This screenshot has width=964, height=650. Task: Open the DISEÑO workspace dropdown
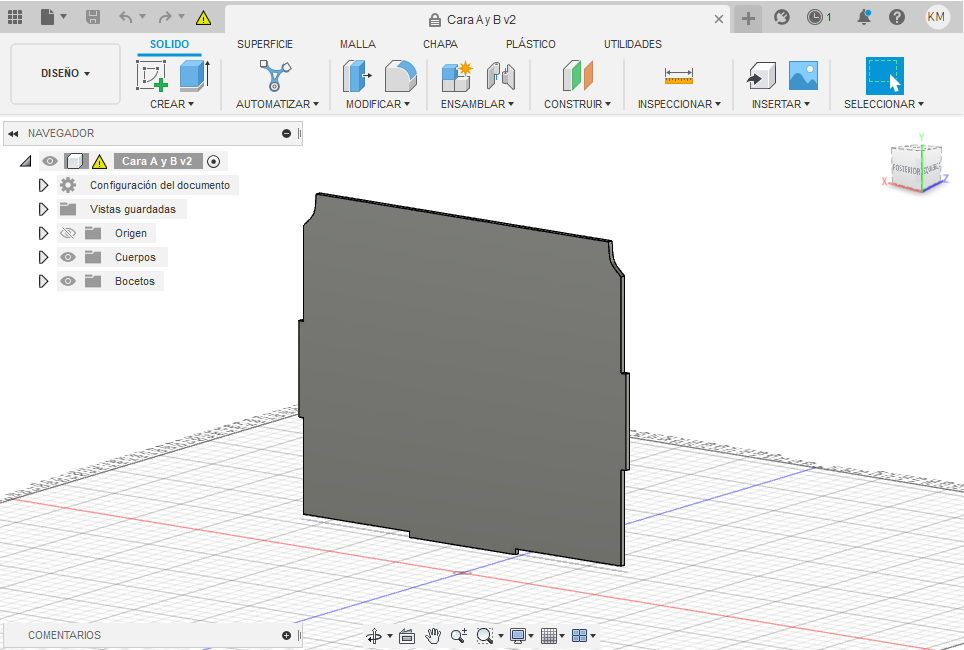[x=65, y=74]
